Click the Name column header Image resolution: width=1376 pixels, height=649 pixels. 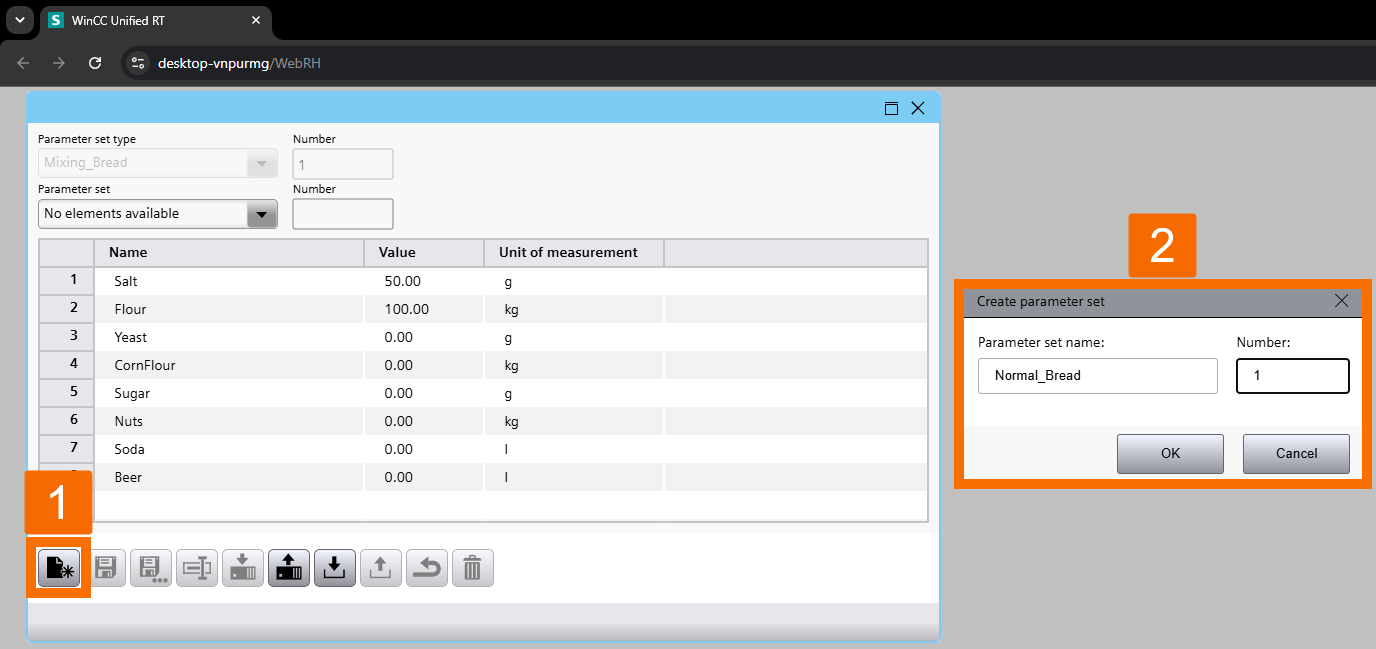click(229, 253)
